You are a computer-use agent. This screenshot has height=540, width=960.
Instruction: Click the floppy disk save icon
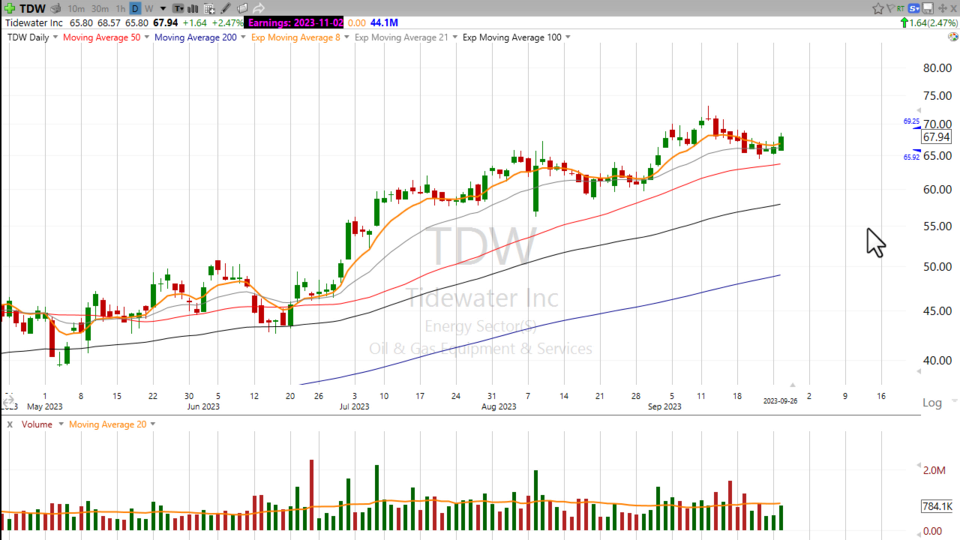click(928, 8)
